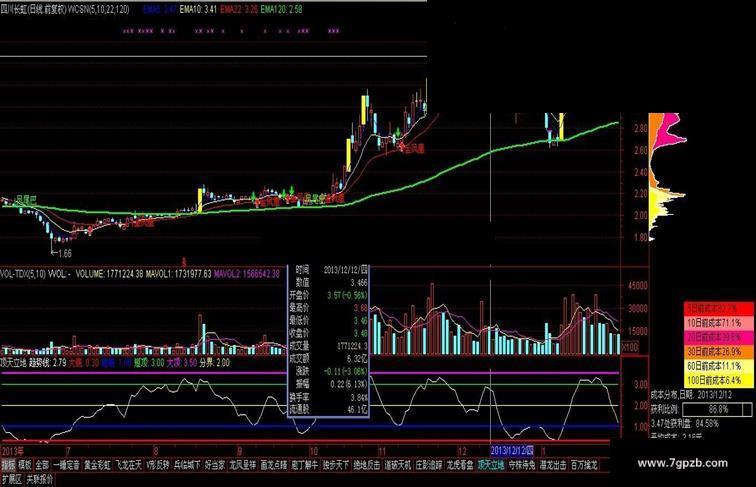Click the 2013/12/12/四 date cursor label

pos(512,451)
